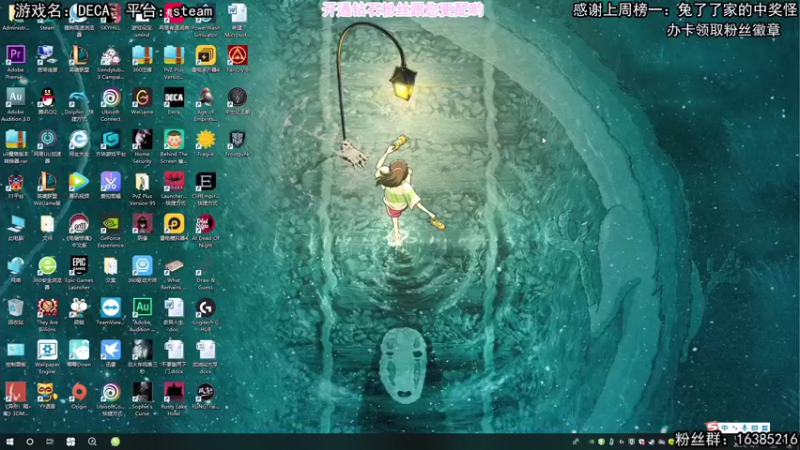Open the Age of Empires shortcut
The width and height of the screenshot is (800, 450).
(206, 104)
